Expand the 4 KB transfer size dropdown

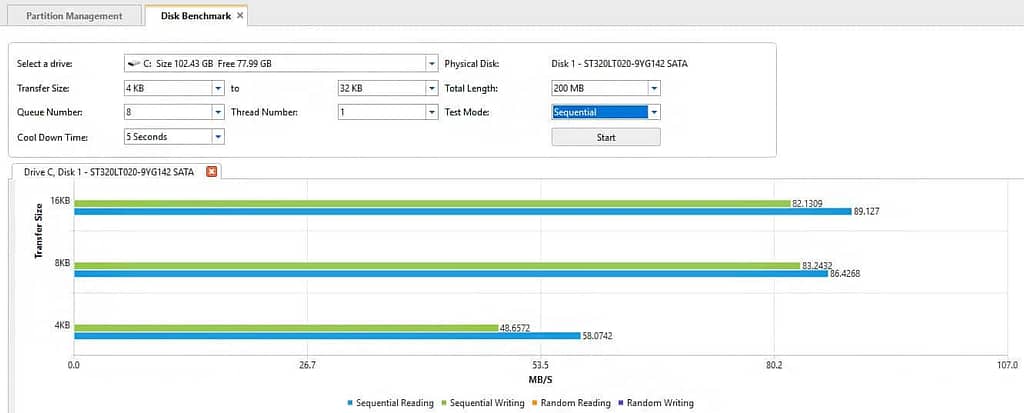pos(218,88)
